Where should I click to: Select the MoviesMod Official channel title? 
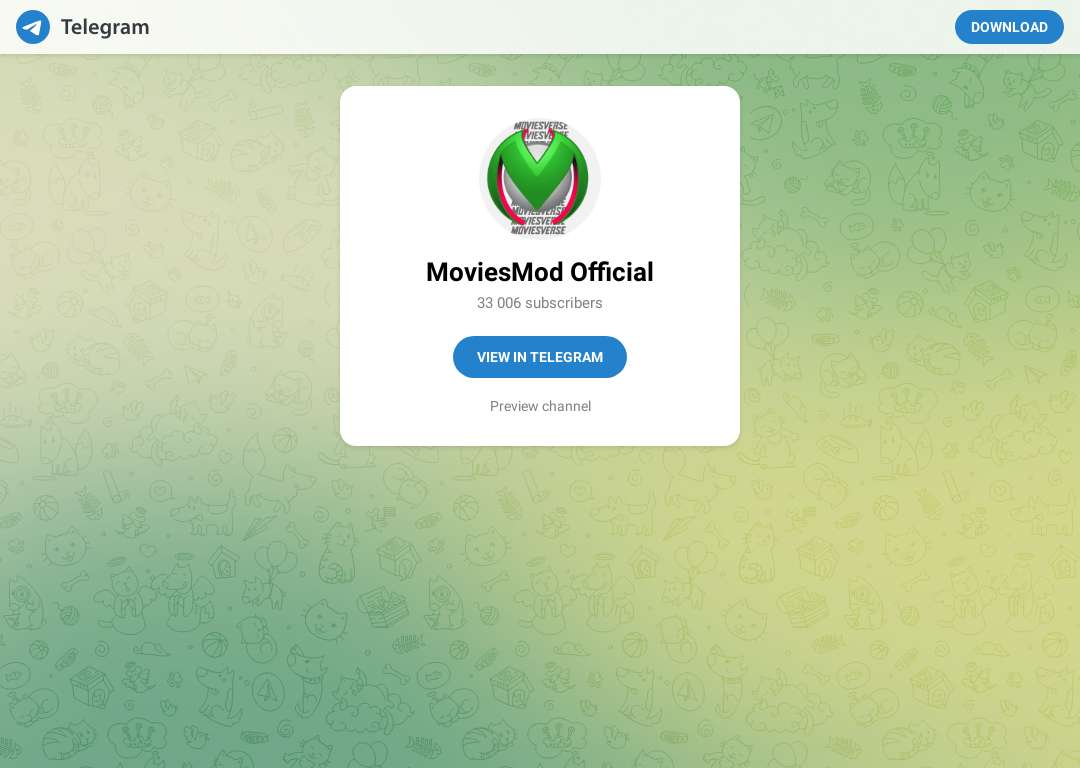point(540,272)
